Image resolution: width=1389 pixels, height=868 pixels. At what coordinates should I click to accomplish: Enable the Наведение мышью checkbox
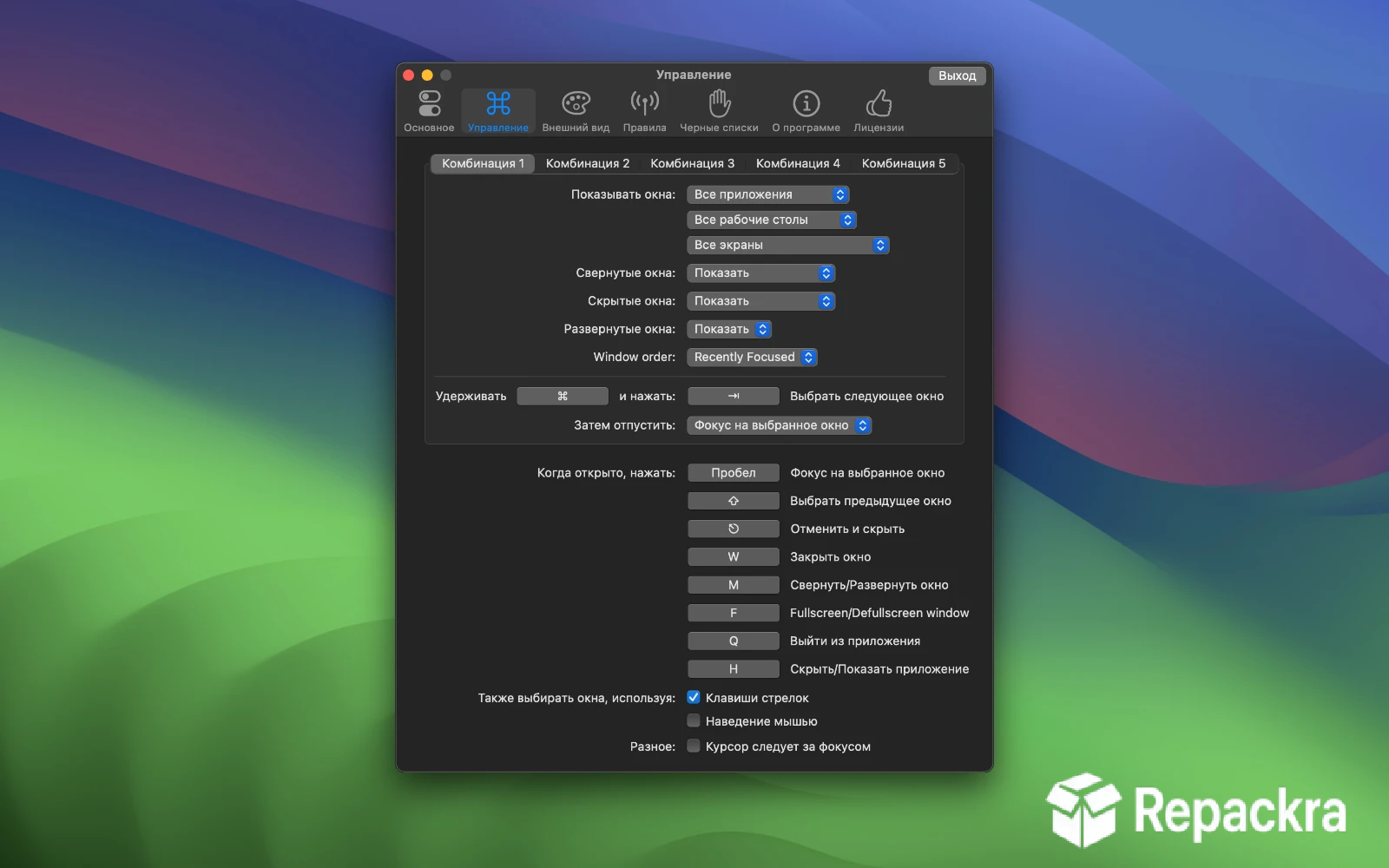pyautogui.click(x=694, y=720)
